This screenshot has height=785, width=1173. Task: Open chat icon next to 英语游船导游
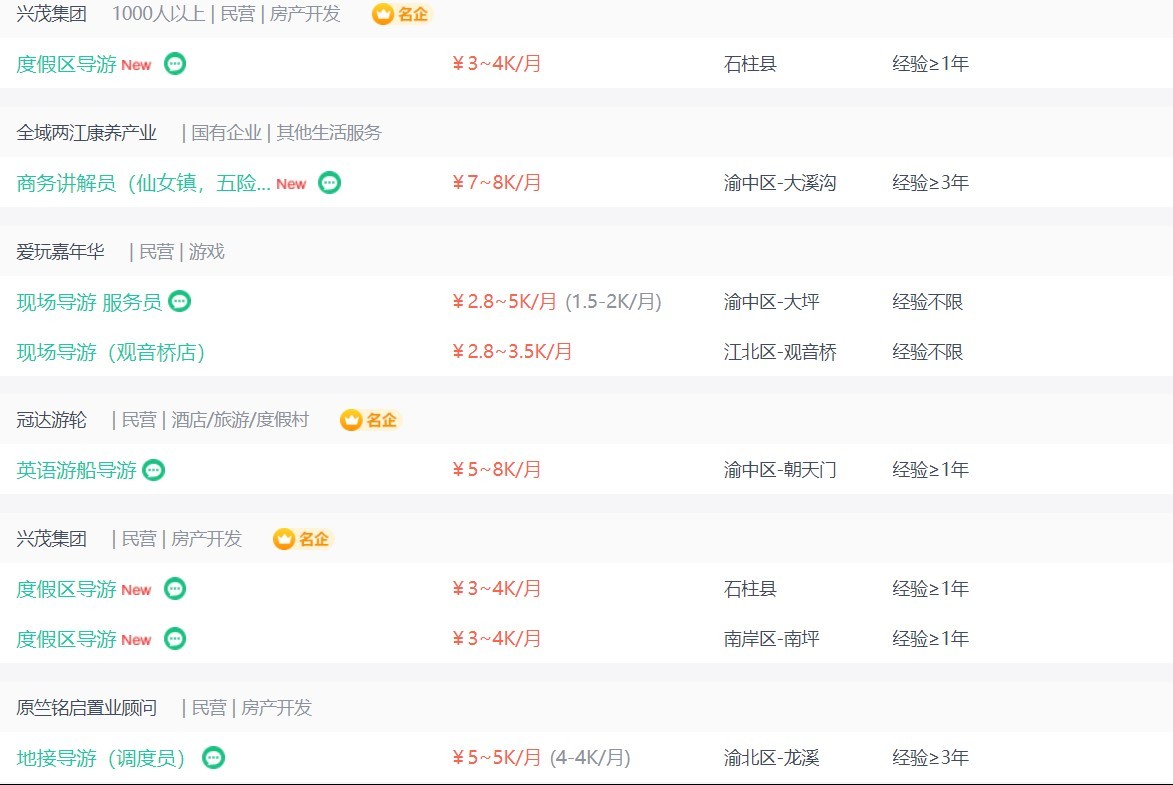tap(153, 470)
